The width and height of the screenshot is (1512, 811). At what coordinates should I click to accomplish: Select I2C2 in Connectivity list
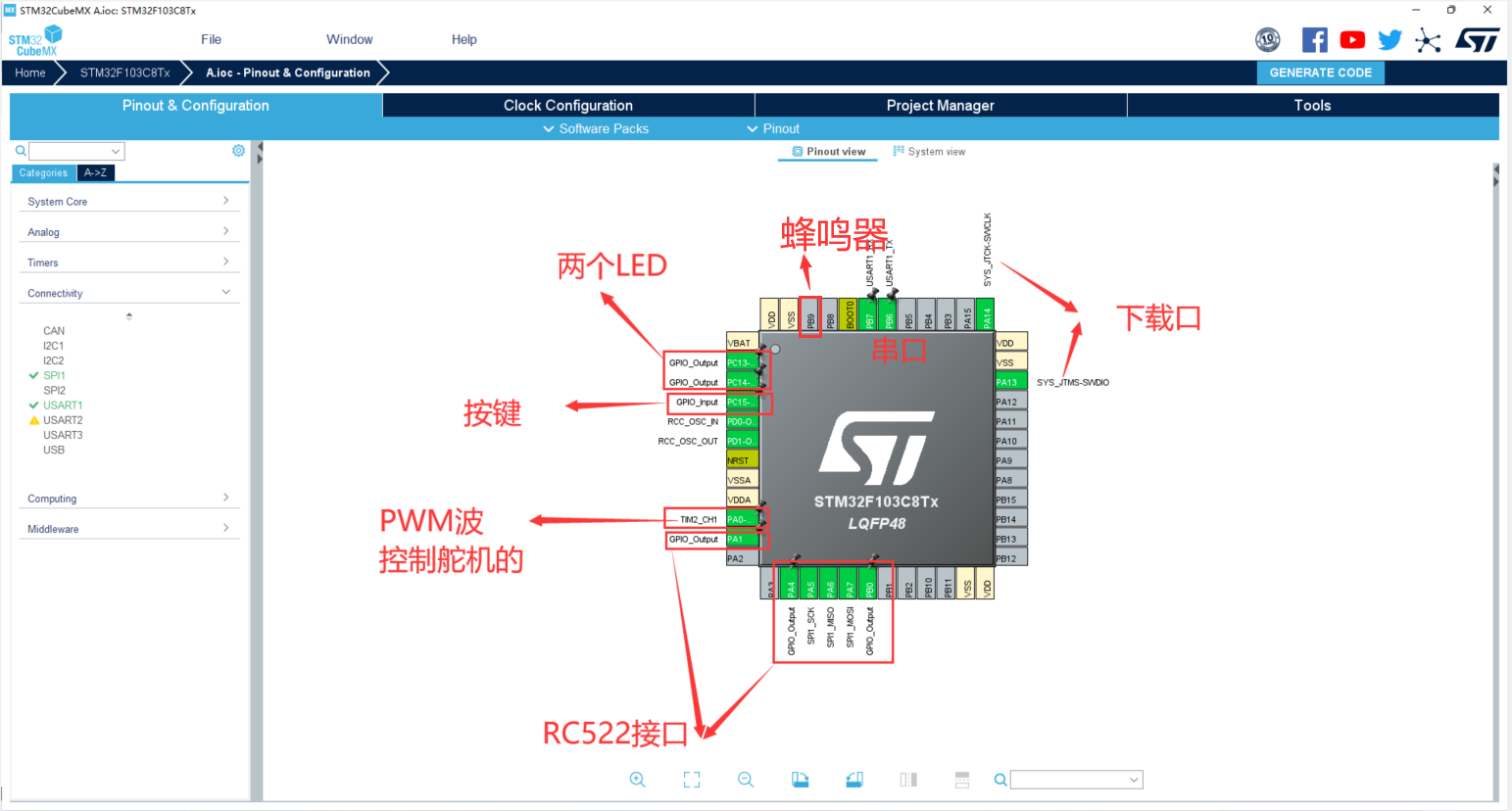click(53, 360)
